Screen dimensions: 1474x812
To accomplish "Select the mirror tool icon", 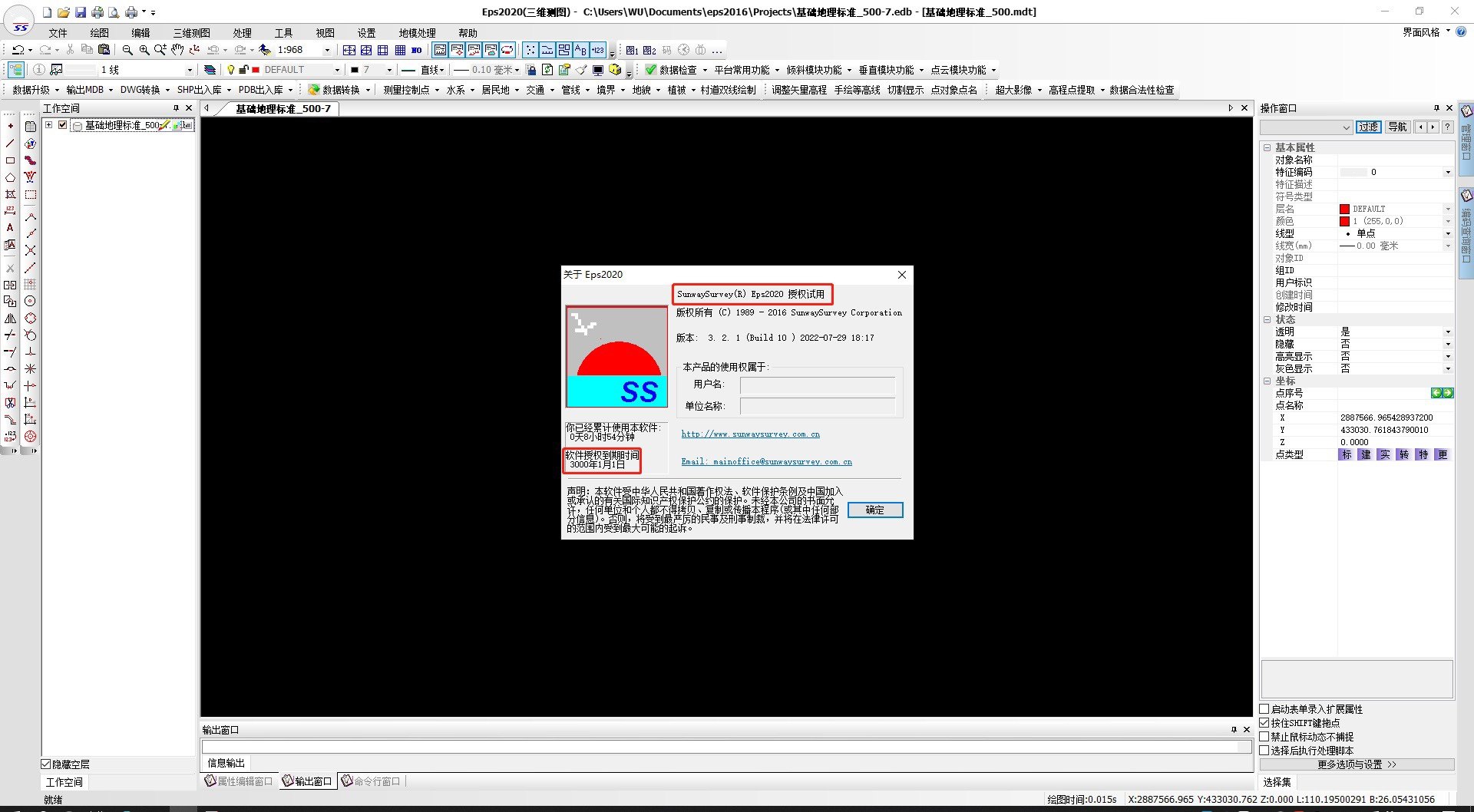I will [10, 319].
